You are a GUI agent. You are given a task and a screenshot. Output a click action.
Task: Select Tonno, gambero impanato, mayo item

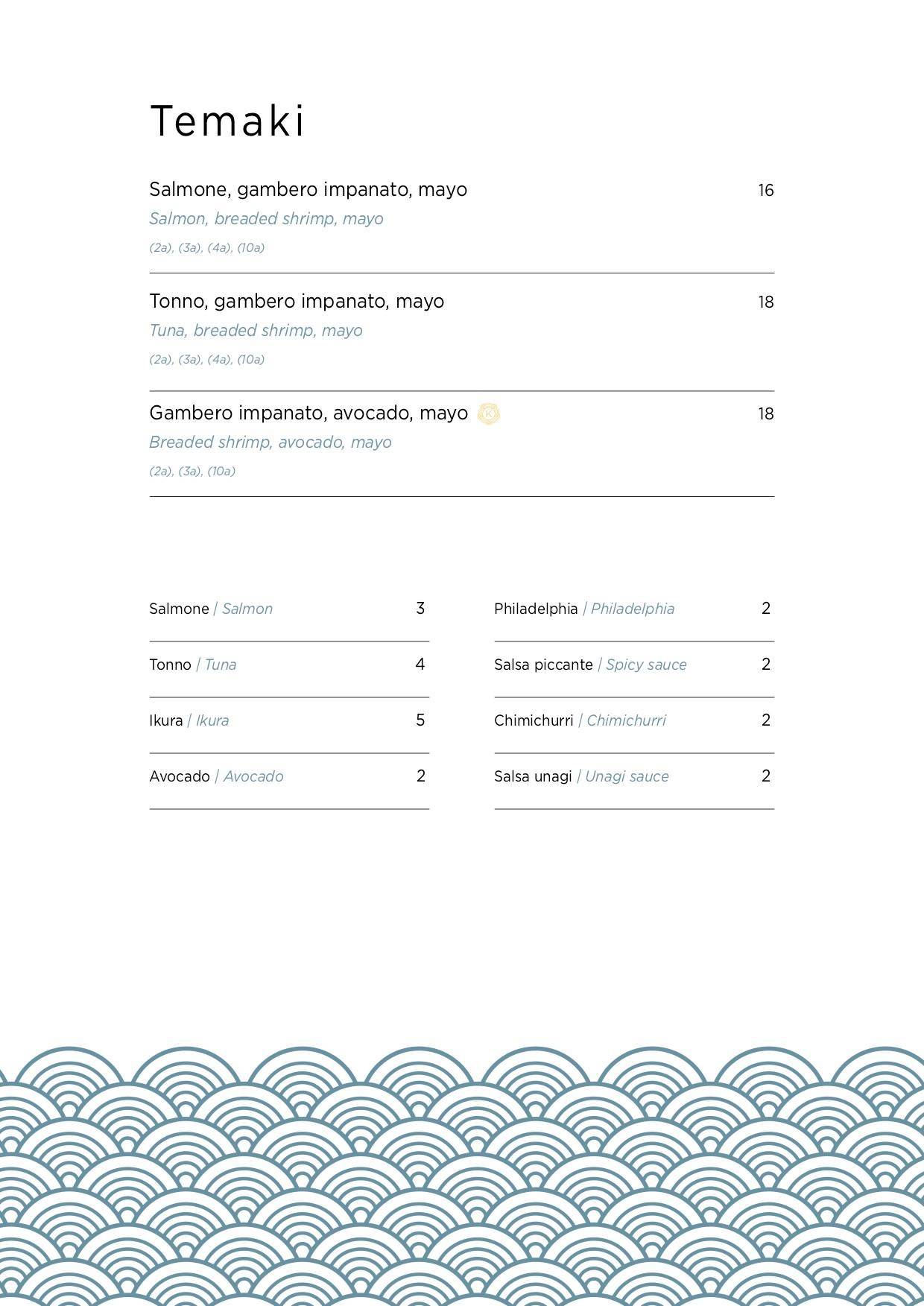coord(297,301)
